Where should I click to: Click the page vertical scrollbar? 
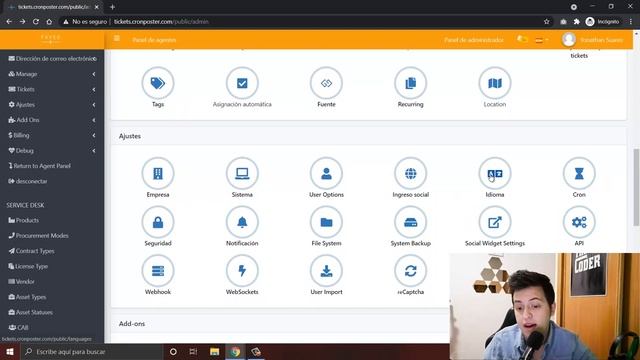636,187
